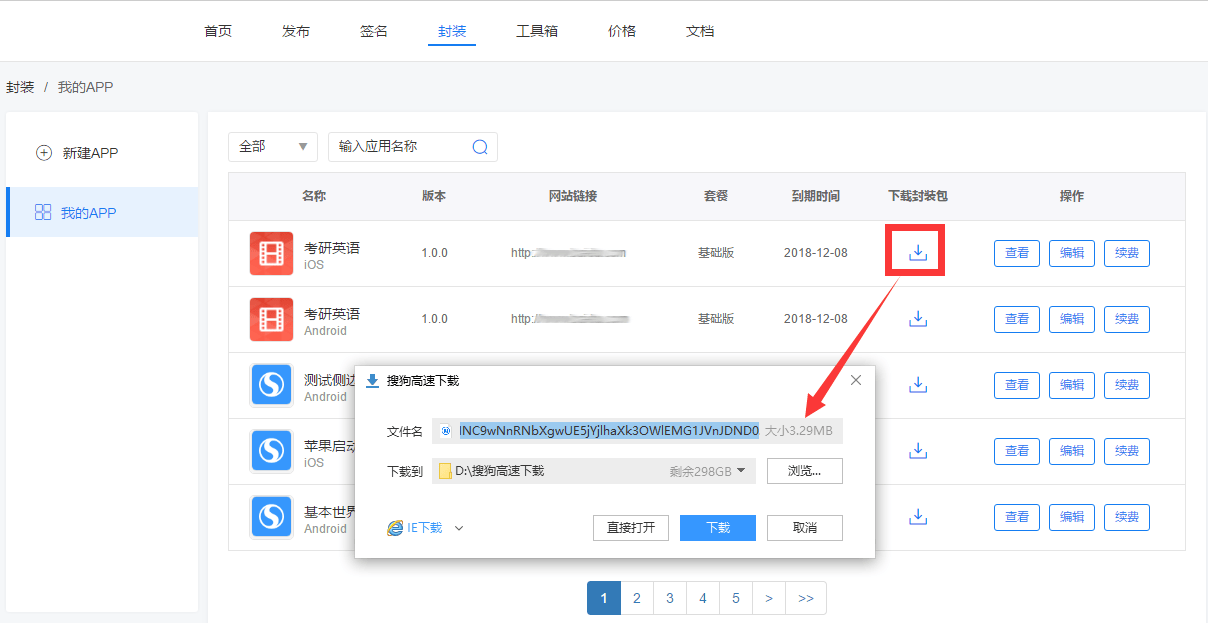Viewport: 1208px width, 623px height.
Task: Download the 考研英语 iOS package
Action: (x=918, y=253)
